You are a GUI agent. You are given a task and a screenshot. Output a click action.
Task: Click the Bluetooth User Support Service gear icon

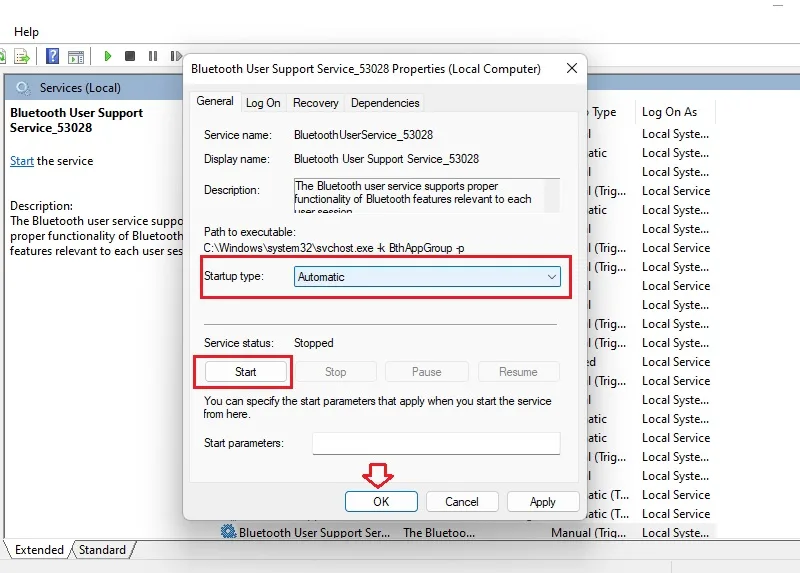[228, 532]
